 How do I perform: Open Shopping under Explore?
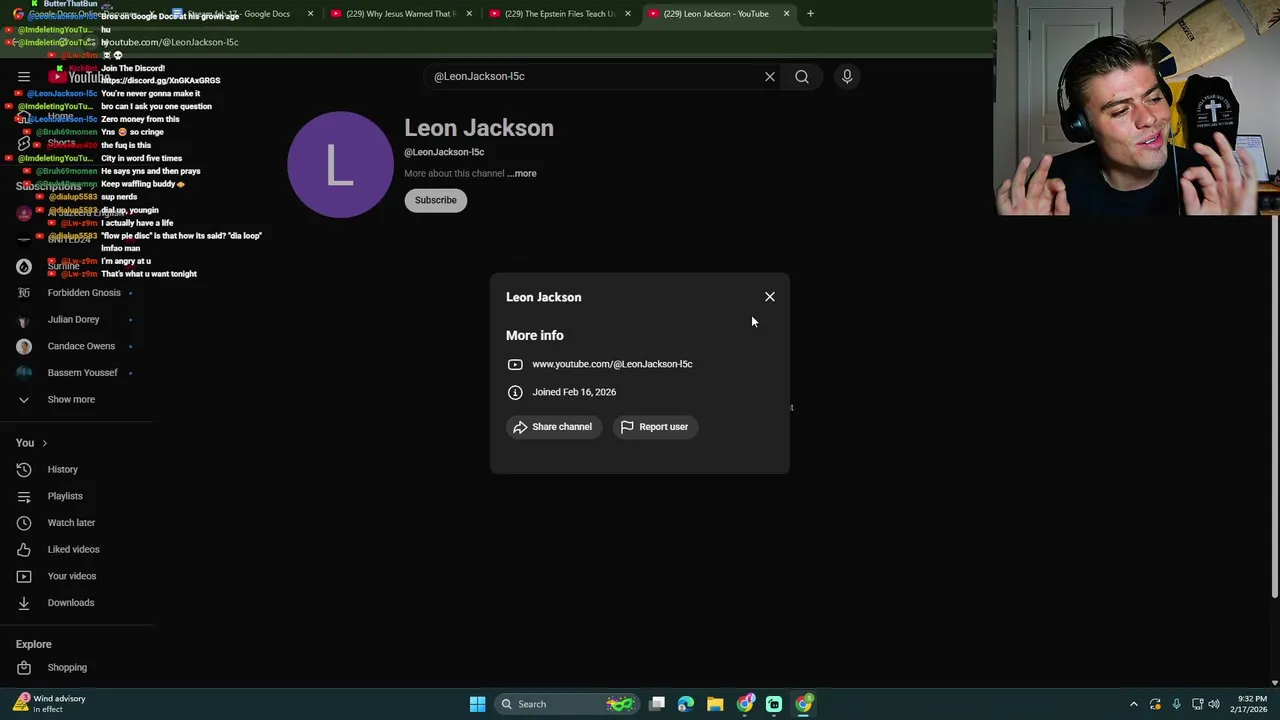click(x=78, y=668)
